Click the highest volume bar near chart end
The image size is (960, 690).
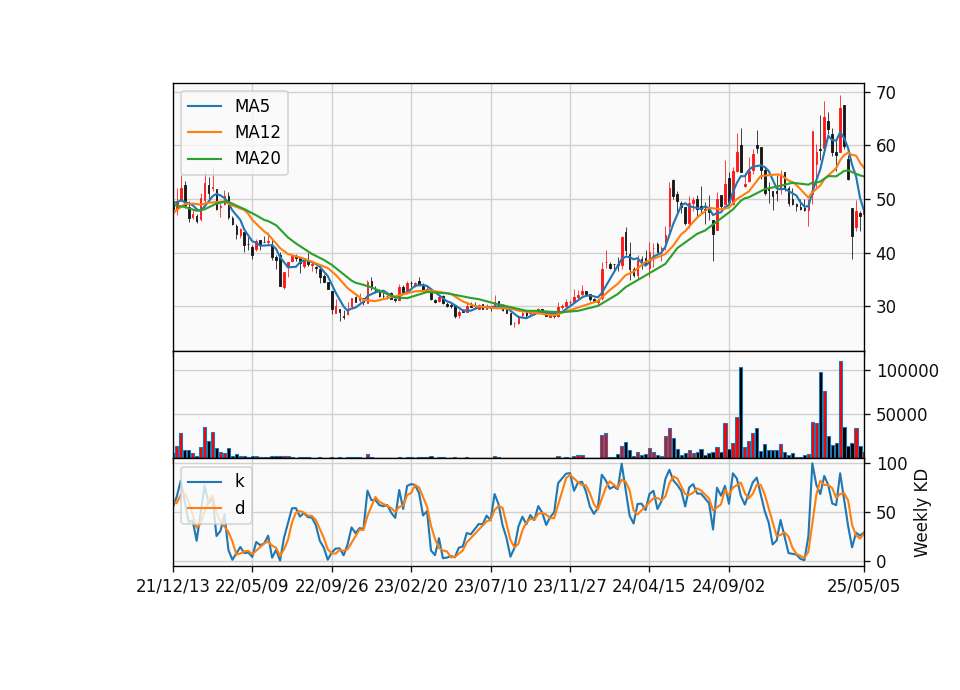click(x=841, y=410)
